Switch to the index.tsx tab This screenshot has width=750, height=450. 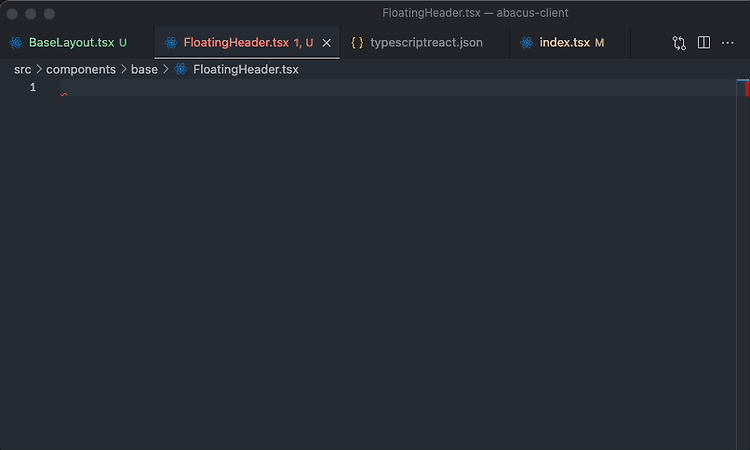(x=570, y=43)
